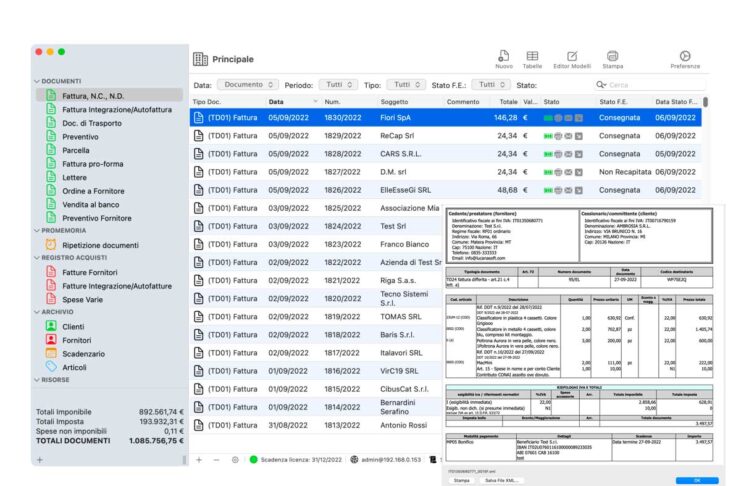
Task: Collapse the ARCHIVIO section
Action: [x=37, y=312]
